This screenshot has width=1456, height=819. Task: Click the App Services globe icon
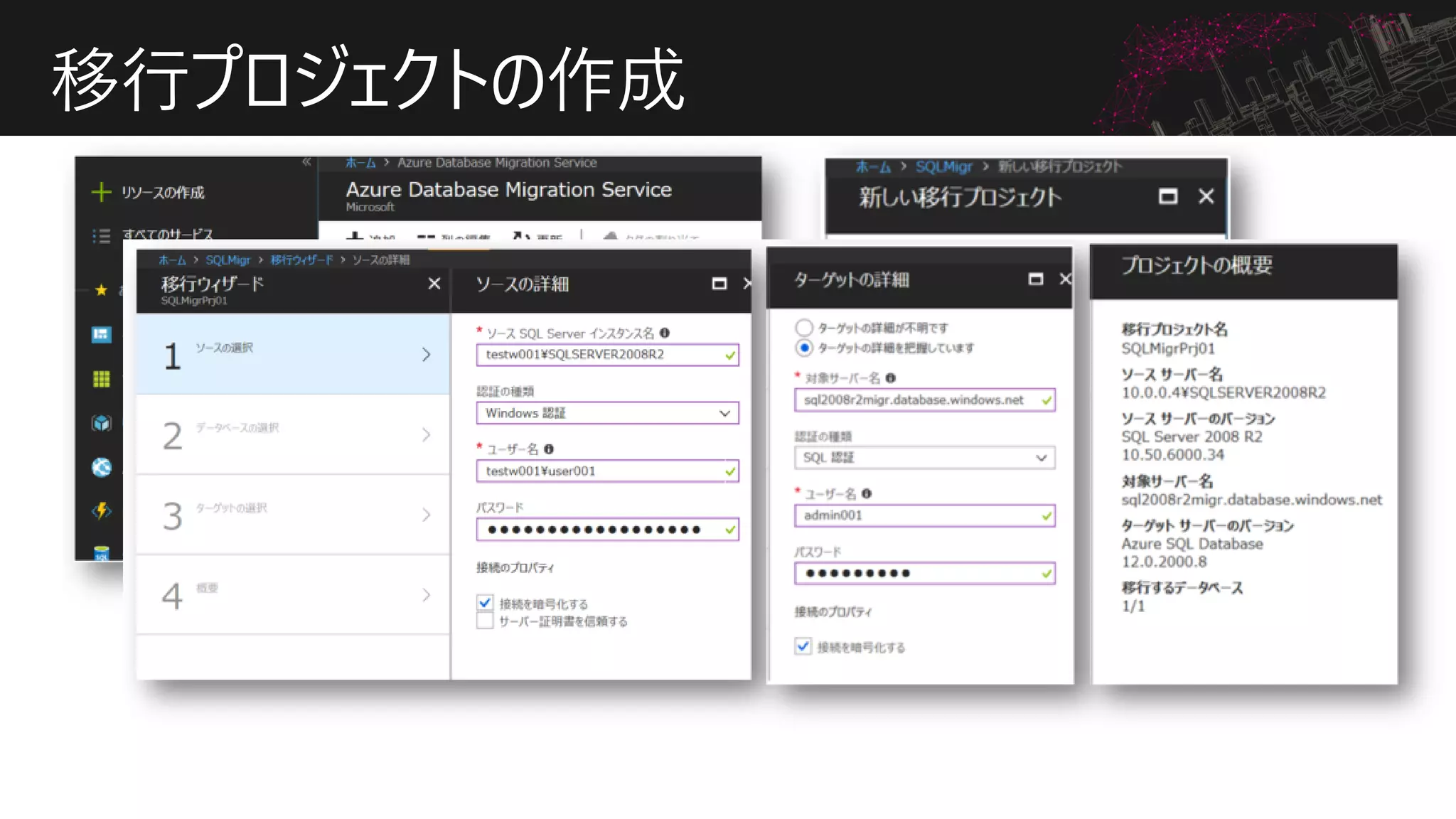[x=102, y=467]
